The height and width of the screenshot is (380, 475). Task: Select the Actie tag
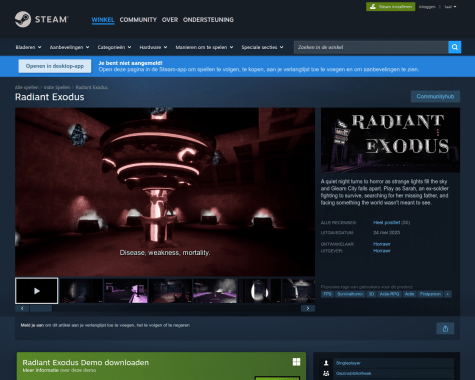pyautogui.click(x=409, y=294)
